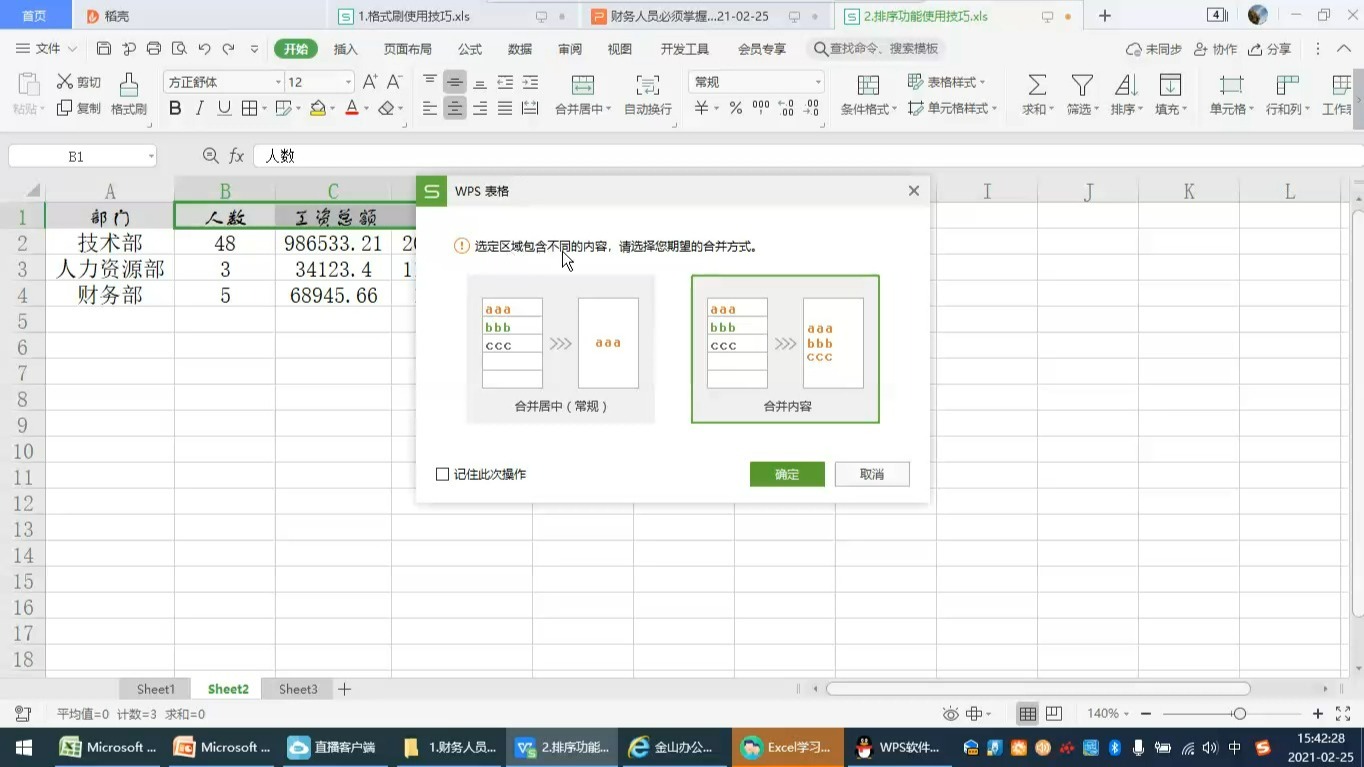Click 协作 collaborate button
The image size is (1364, 767).
coord(1216,49)
